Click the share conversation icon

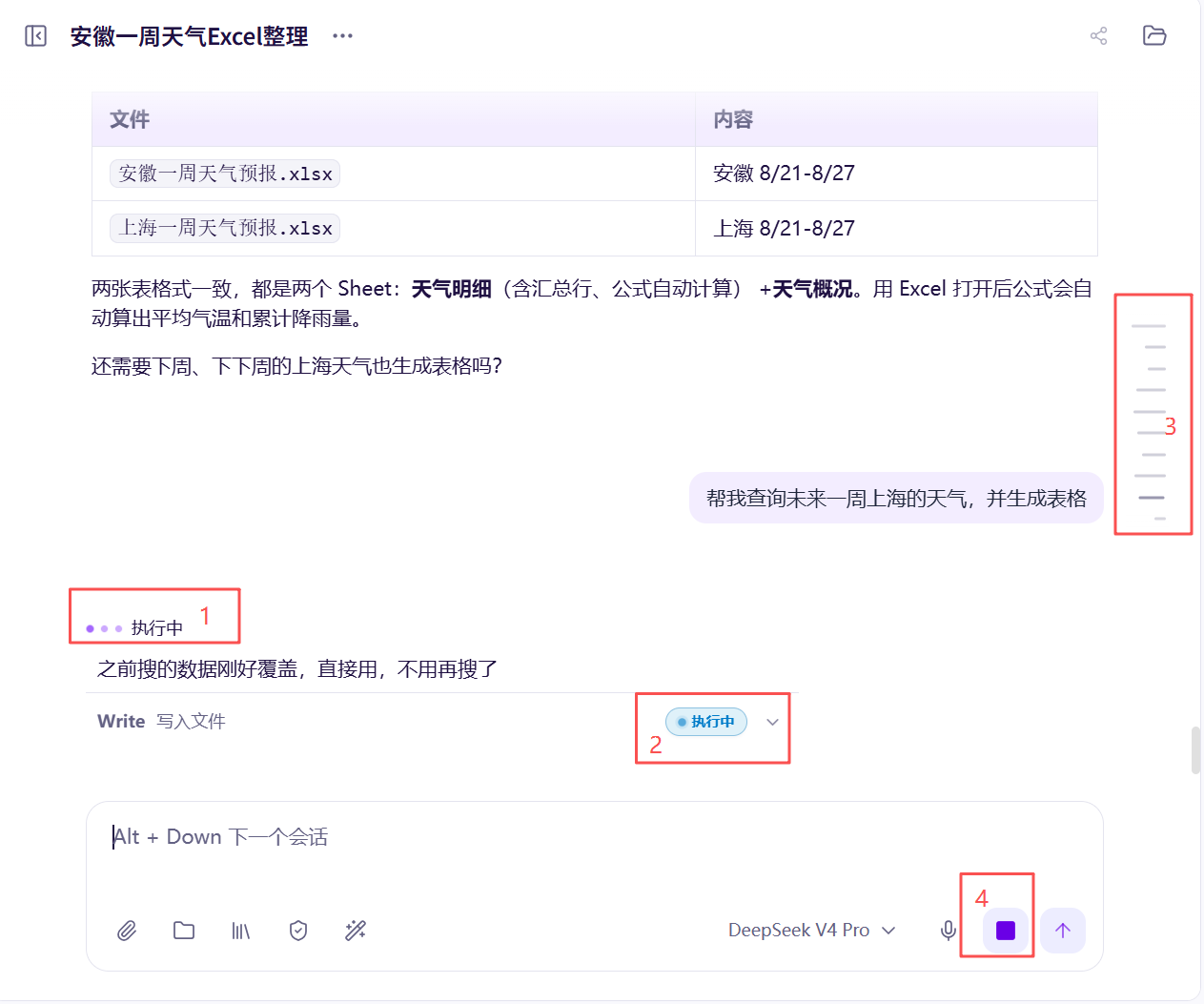click(x=1099, y=36)
